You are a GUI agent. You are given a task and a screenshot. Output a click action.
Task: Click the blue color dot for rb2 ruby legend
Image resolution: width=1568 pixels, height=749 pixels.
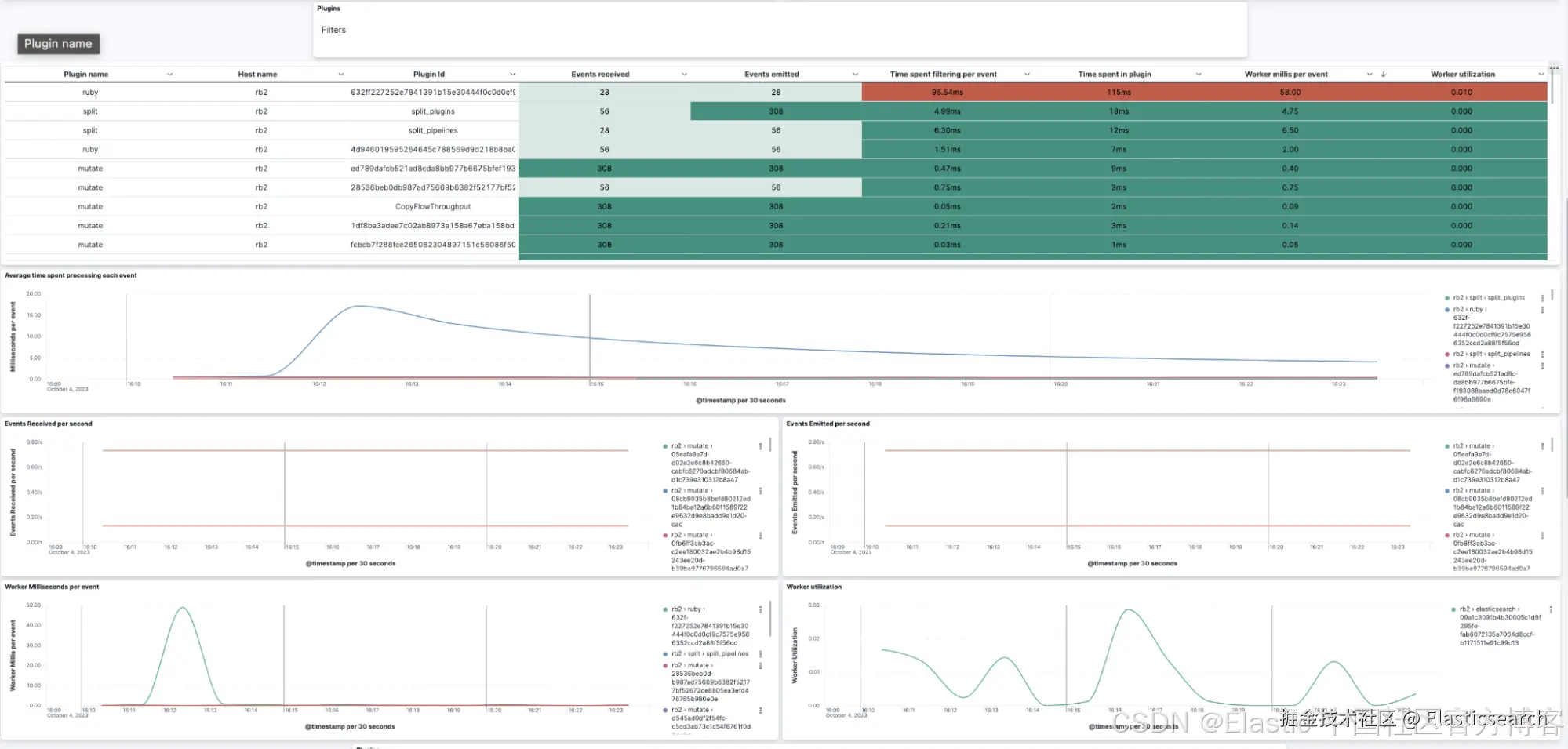point(1447,310)
